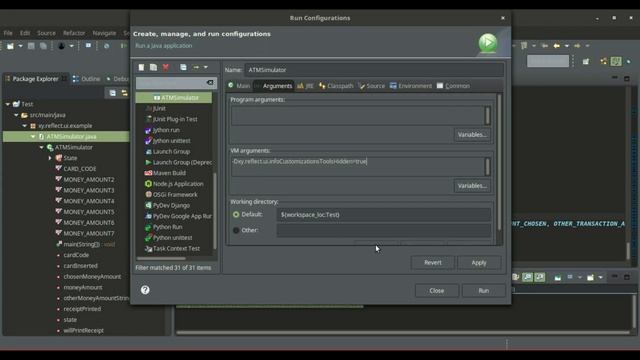640x360 pixels.
Task: Collapse the xy.reflect.ui.example package
Action: coord(25,126)
